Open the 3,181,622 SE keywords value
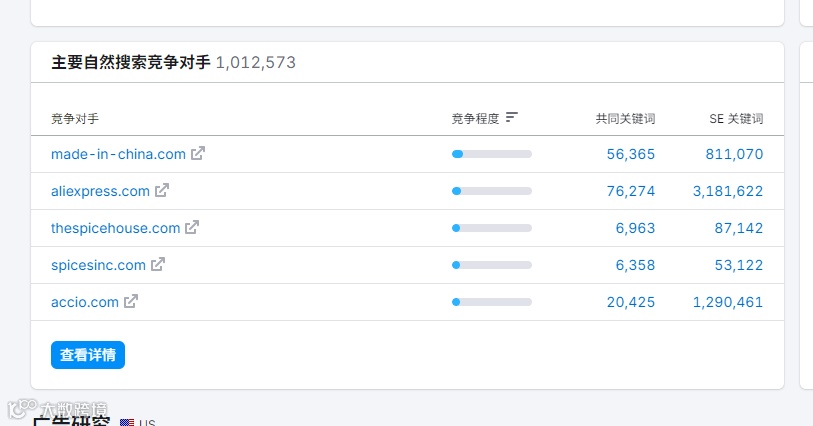The height and width of the screenshot is (426, 813). point(727,191)
